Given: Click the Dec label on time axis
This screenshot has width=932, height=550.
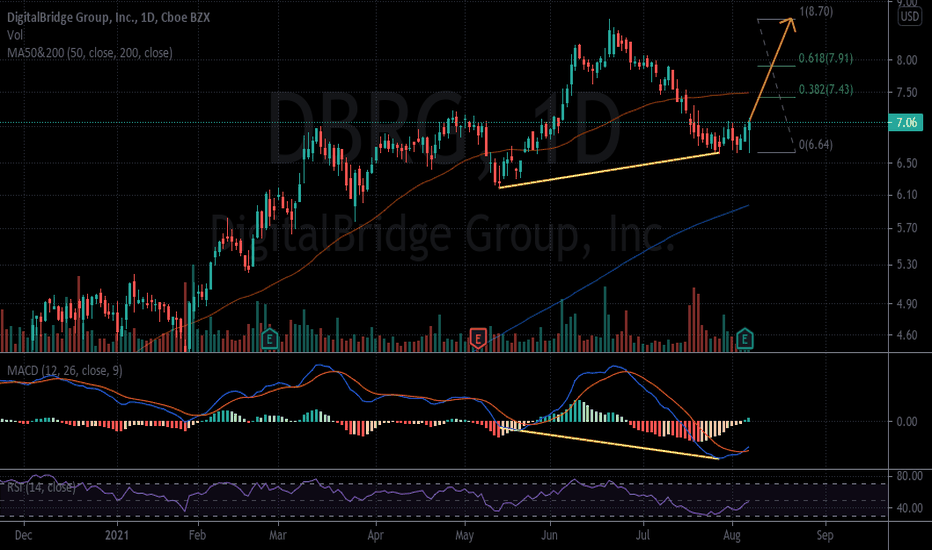Looking at the screenshot, I should click(23, 535).
